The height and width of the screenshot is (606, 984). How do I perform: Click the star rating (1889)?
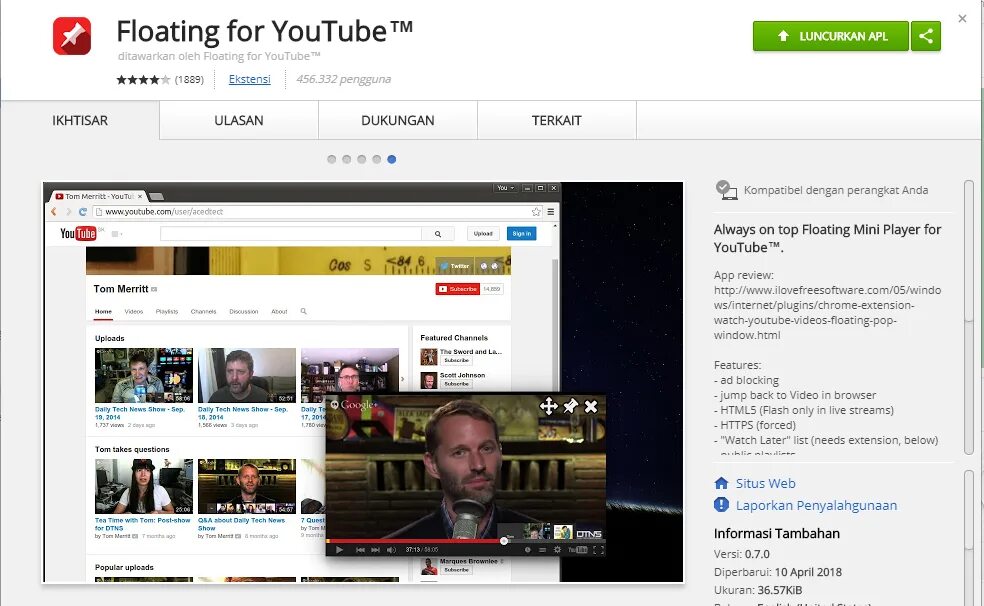pos(160,80)
